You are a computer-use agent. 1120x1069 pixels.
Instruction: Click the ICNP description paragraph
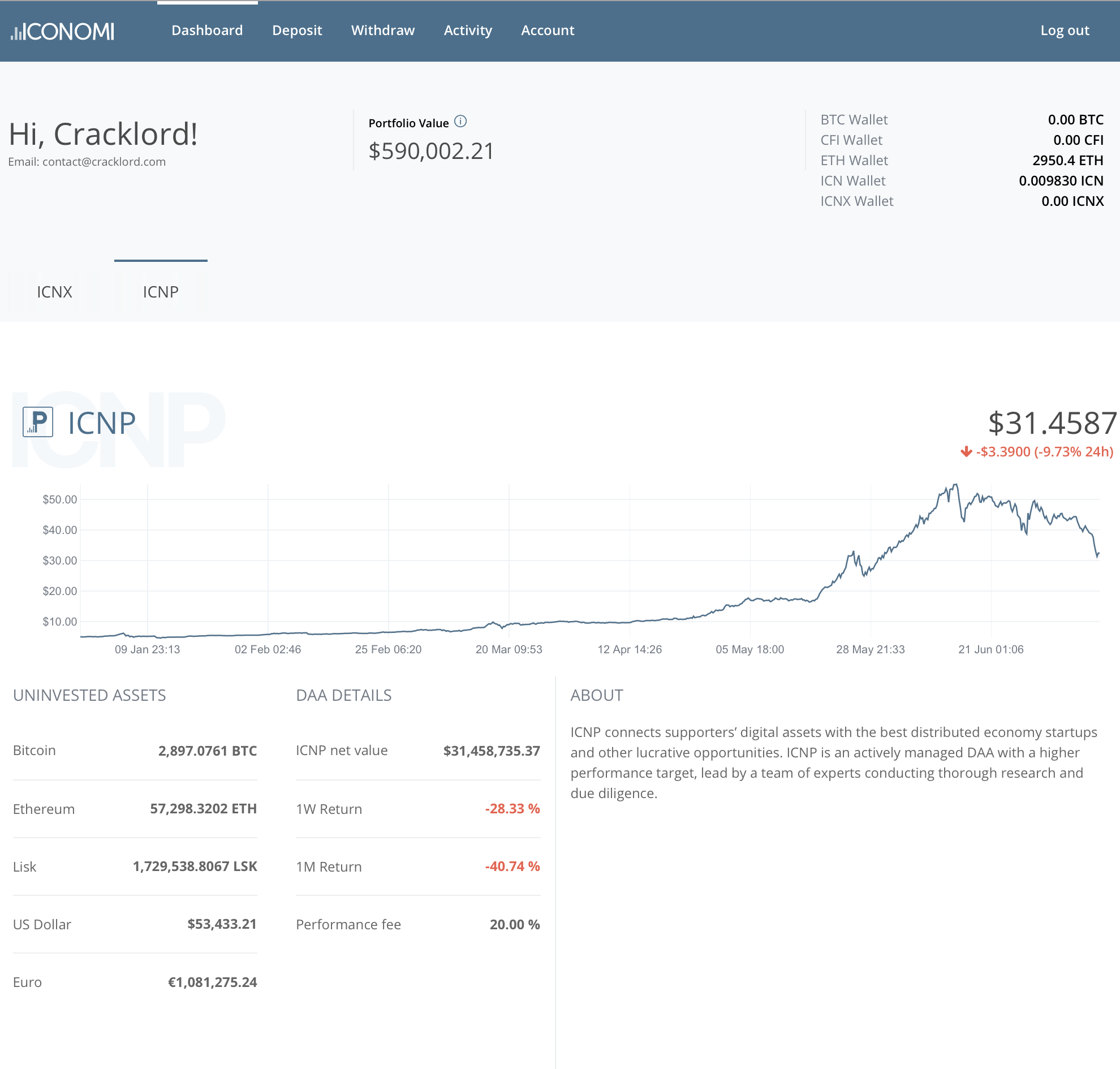click(x=834, y=762)
